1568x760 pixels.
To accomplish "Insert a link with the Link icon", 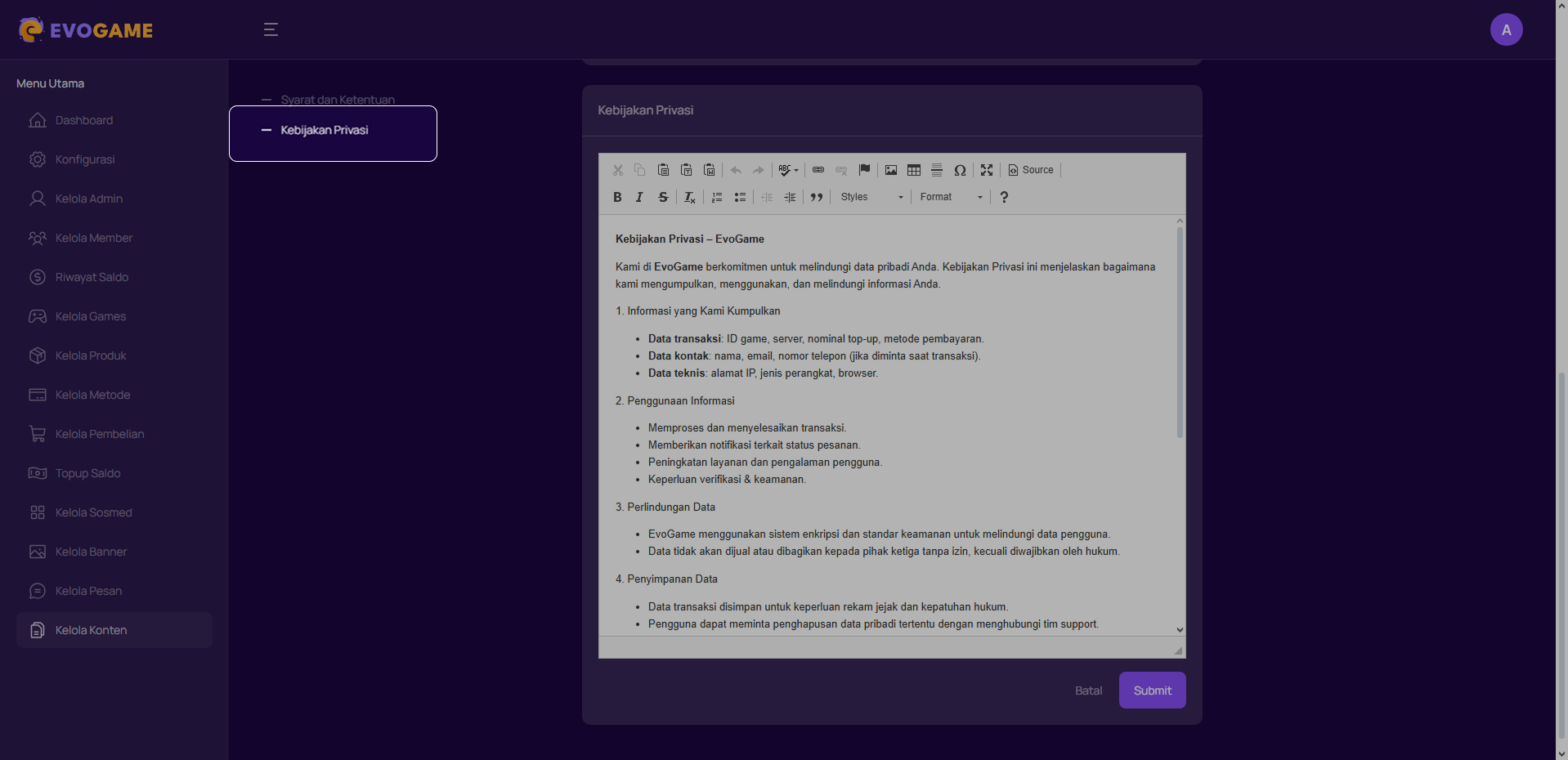I will point(818,170).
